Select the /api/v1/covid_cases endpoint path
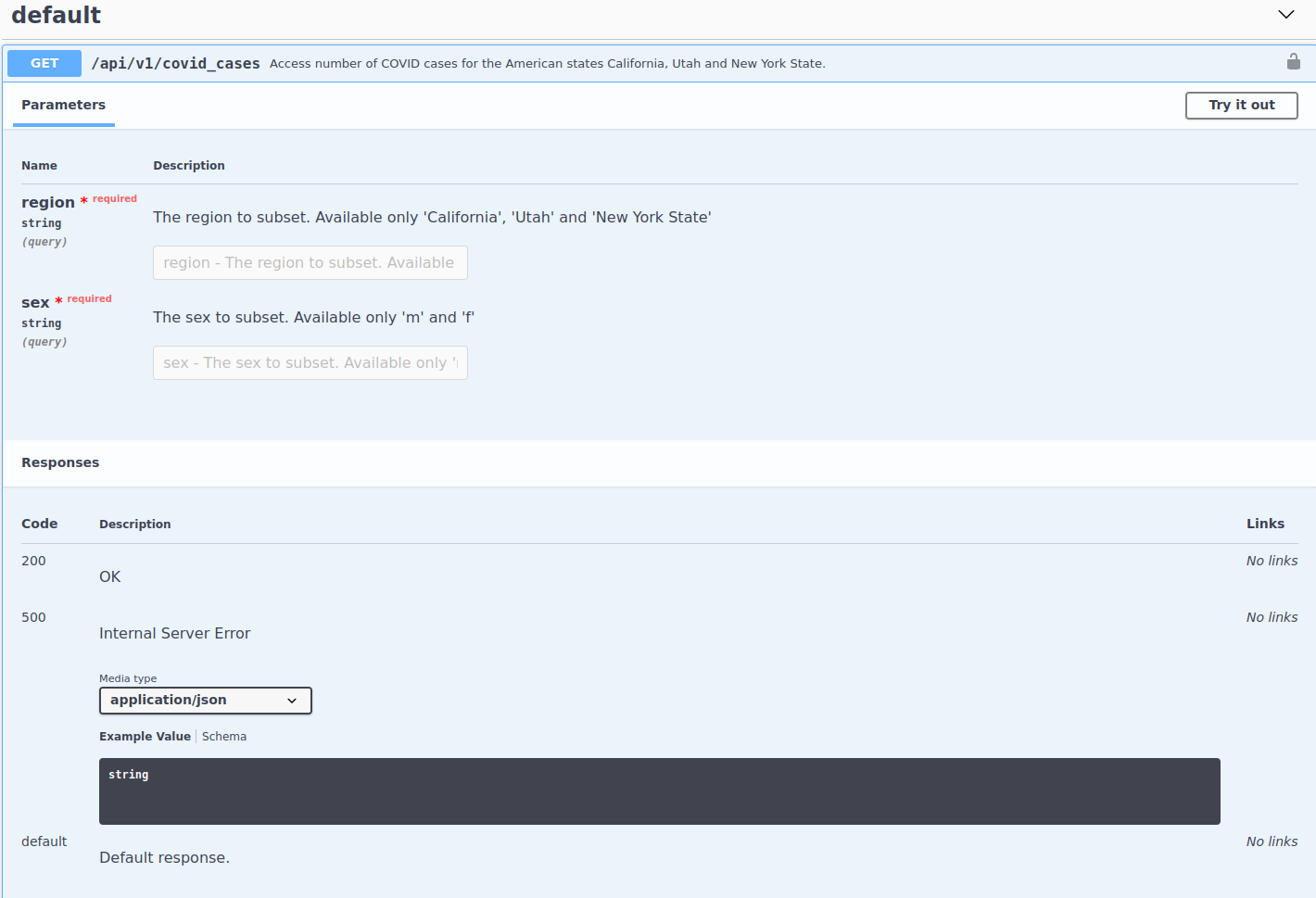Viewport: 1316px width, 898px height. 175,63
